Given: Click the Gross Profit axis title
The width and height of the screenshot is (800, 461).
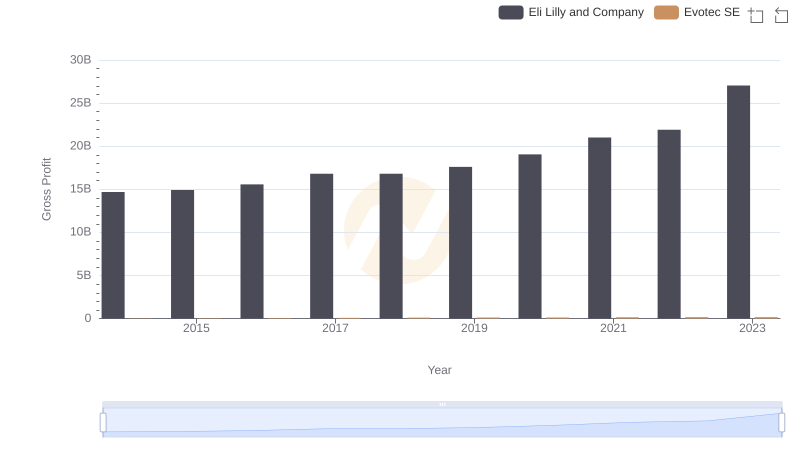Looking at the screenshot, I should pyautogui.click(x=46, y=189).
